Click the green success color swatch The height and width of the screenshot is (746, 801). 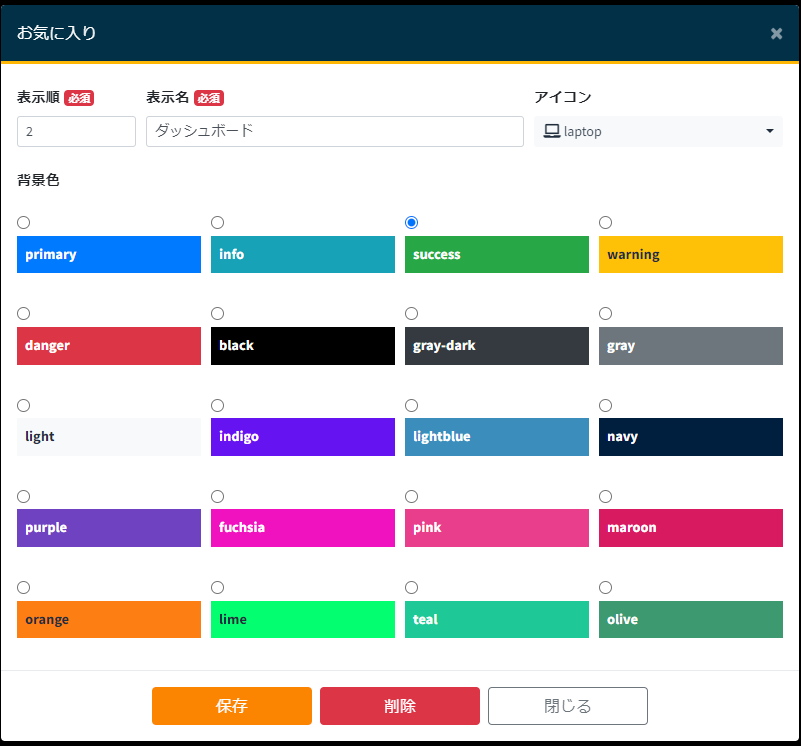[x=497, y=254]
